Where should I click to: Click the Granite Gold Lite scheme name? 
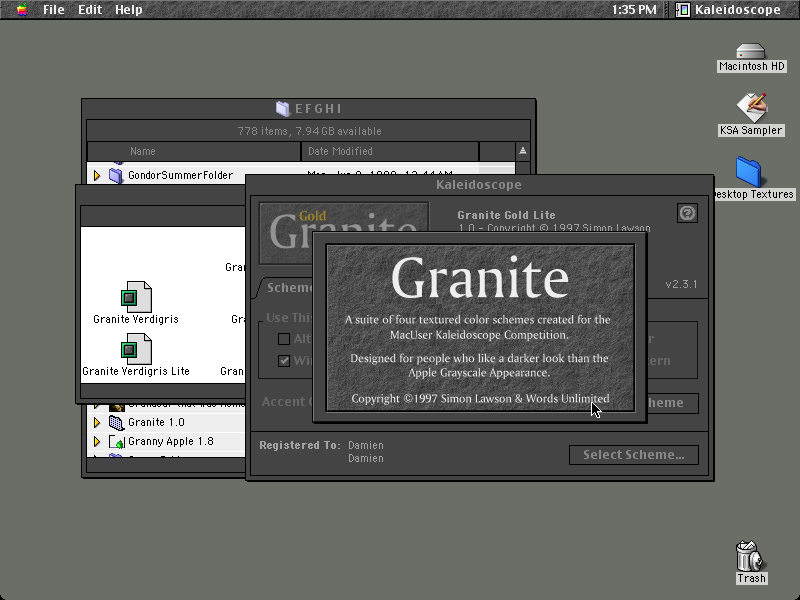tap(506, 215)
